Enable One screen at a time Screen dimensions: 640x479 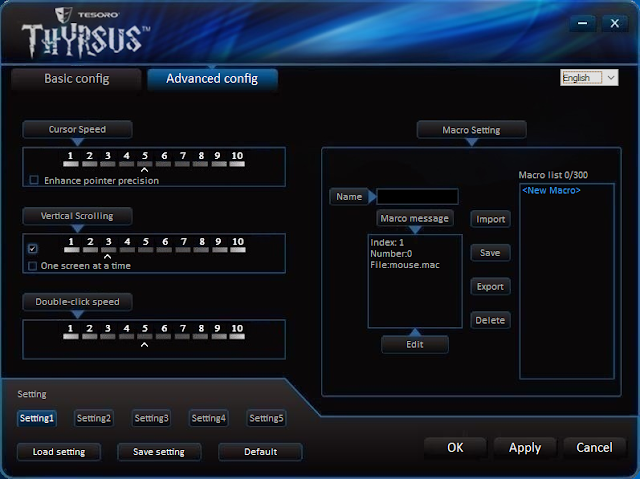[33, 266]
